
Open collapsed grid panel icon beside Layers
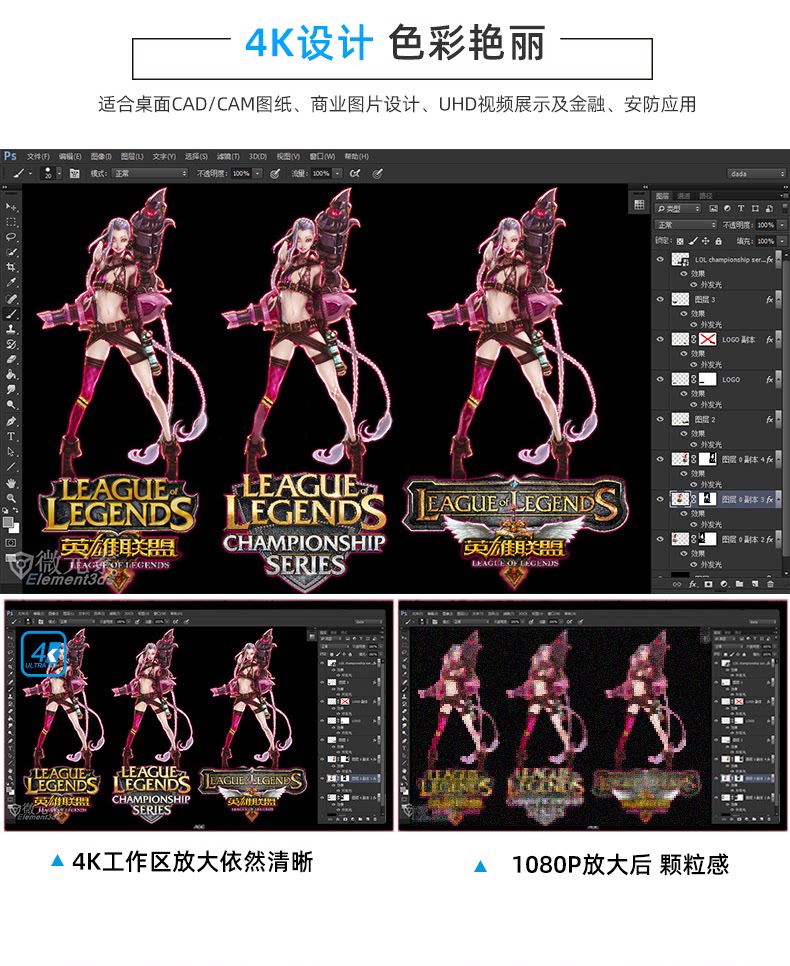click(639, 205)
